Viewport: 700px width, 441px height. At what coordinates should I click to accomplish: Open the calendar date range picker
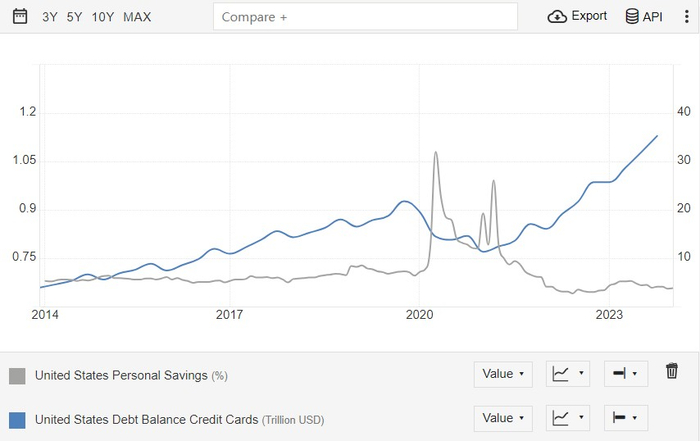19,16
